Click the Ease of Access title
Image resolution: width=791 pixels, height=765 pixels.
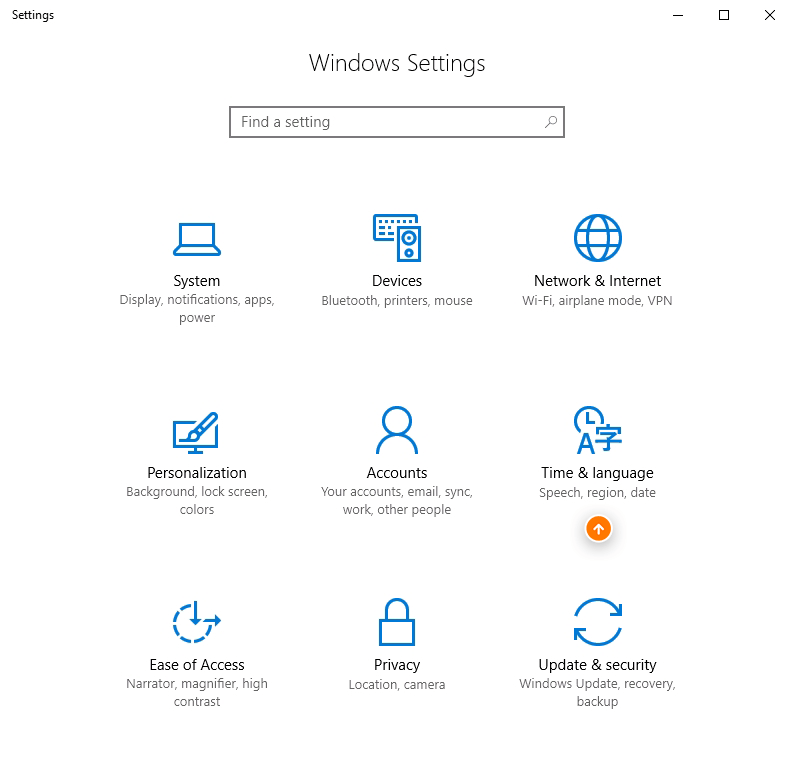197,665
